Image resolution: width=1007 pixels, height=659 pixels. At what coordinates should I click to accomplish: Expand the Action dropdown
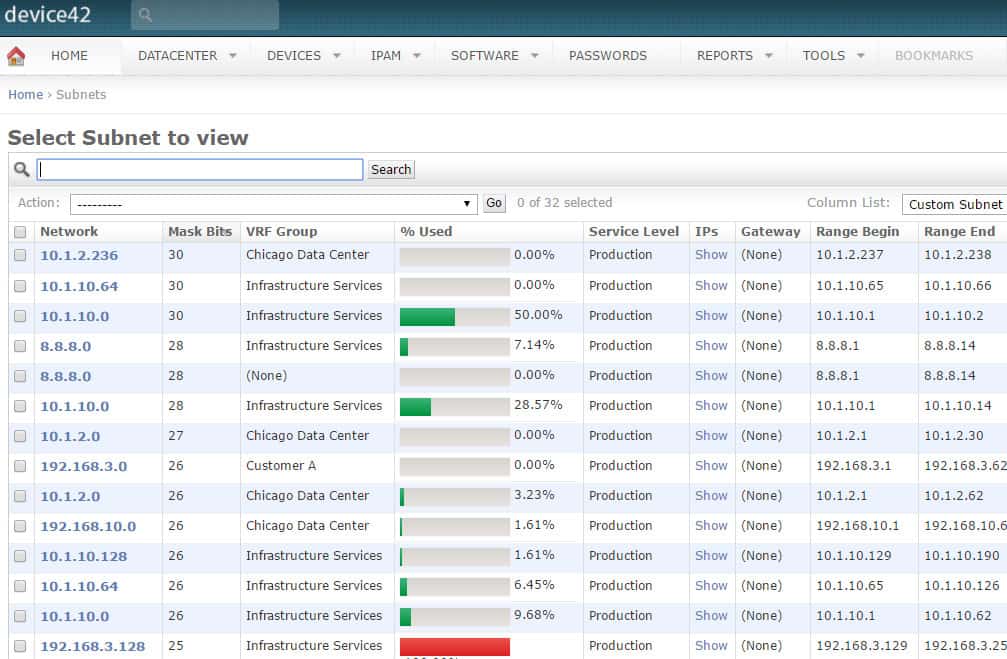(x=274, y=204)
